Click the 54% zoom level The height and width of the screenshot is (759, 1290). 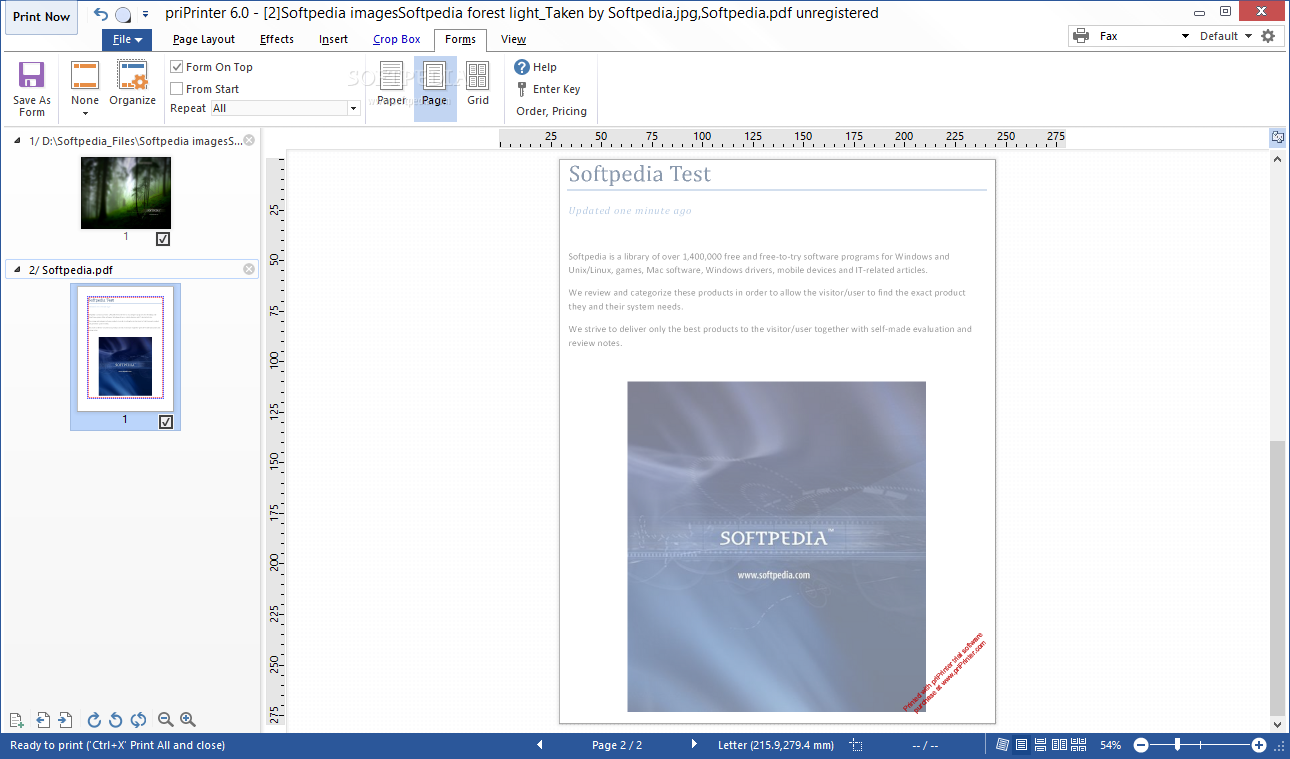tap(1111, 745)
